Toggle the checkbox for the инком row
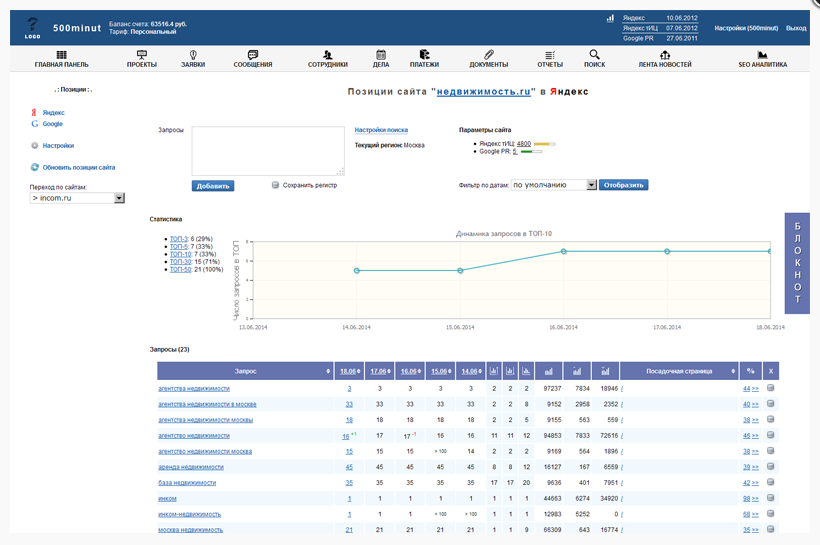 pyautogui.click(x=771, y=498)
